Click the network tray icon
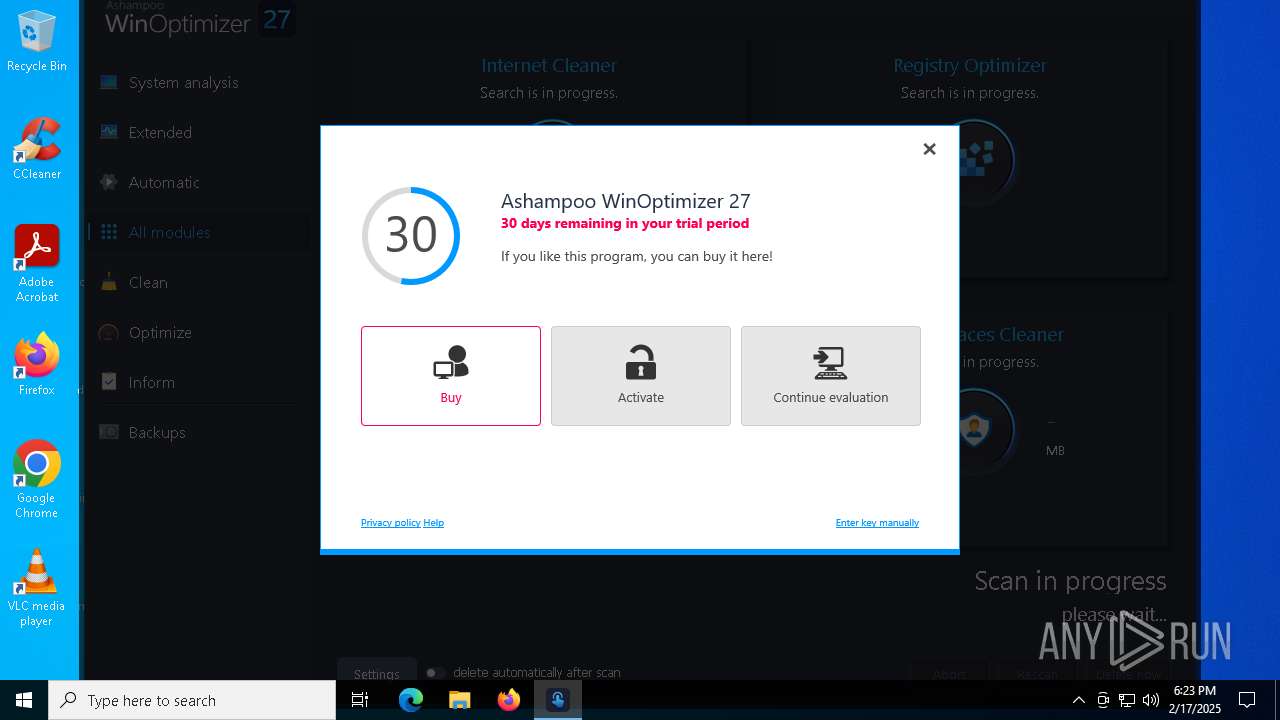Viewport: 1280px width, 720px height. (x=1127, y=700)
